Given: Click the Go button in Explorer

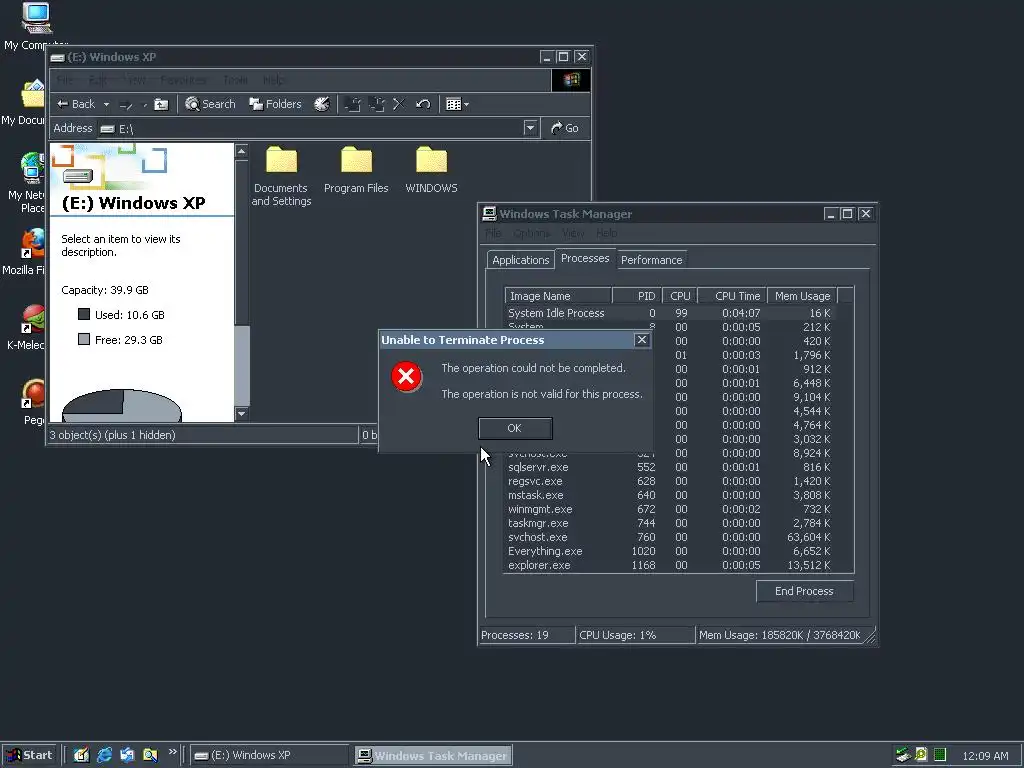Looking at the screenshot, I should [x=565, y=128].
